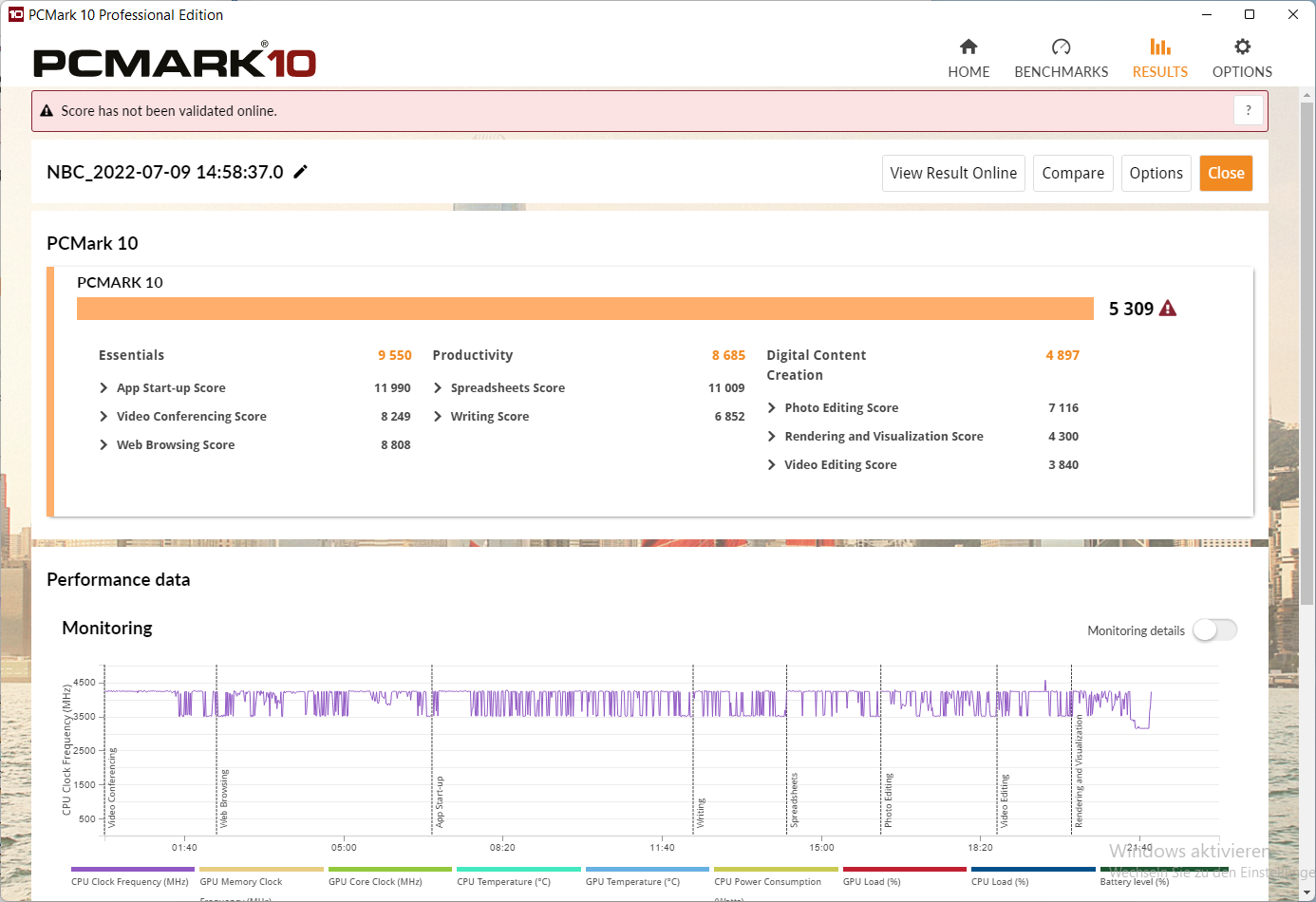Click the red warning triangle beside 5 309
Screen dimensions: 1316x902
pyautogui.click(x=1168, y=309)
